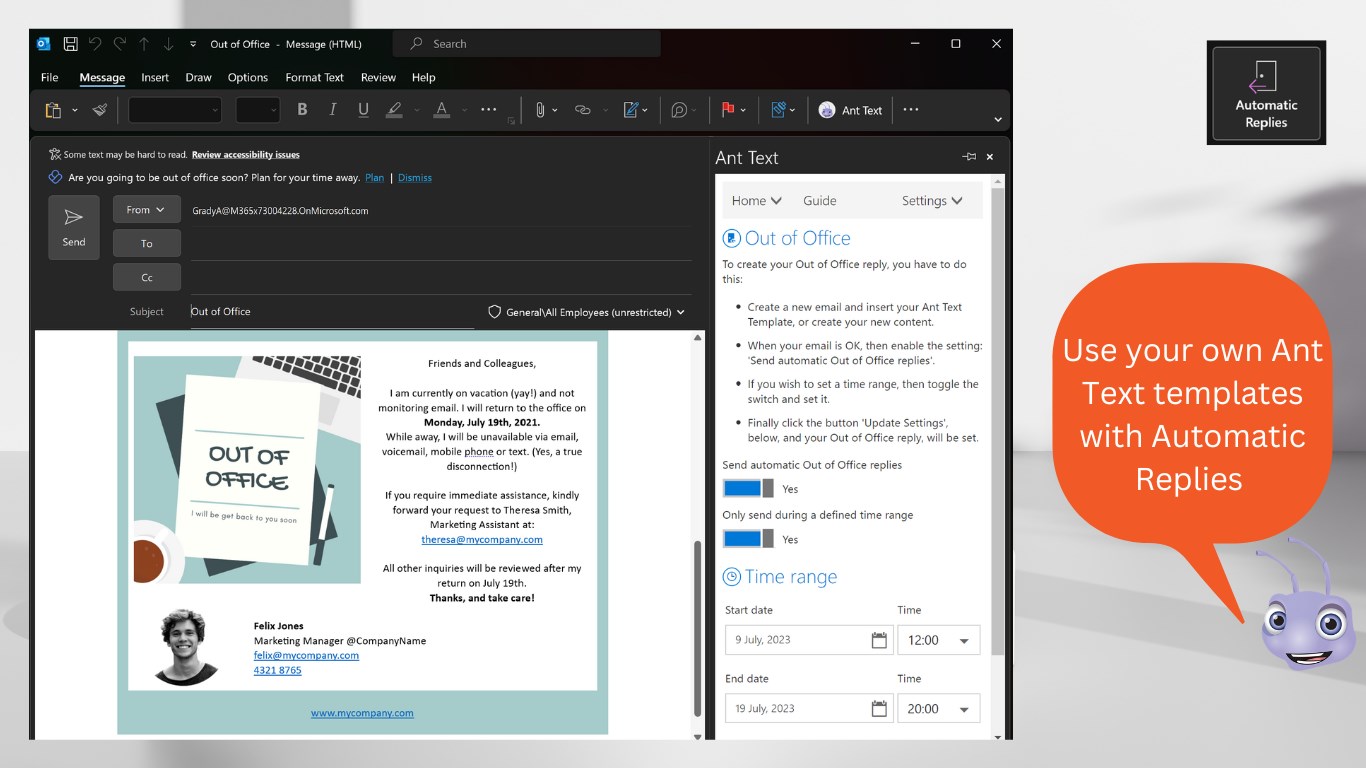Viewport: 1366px width, 768px height.
Task: Click felix@mycompany.com link in signature
Action: (306, 655)
